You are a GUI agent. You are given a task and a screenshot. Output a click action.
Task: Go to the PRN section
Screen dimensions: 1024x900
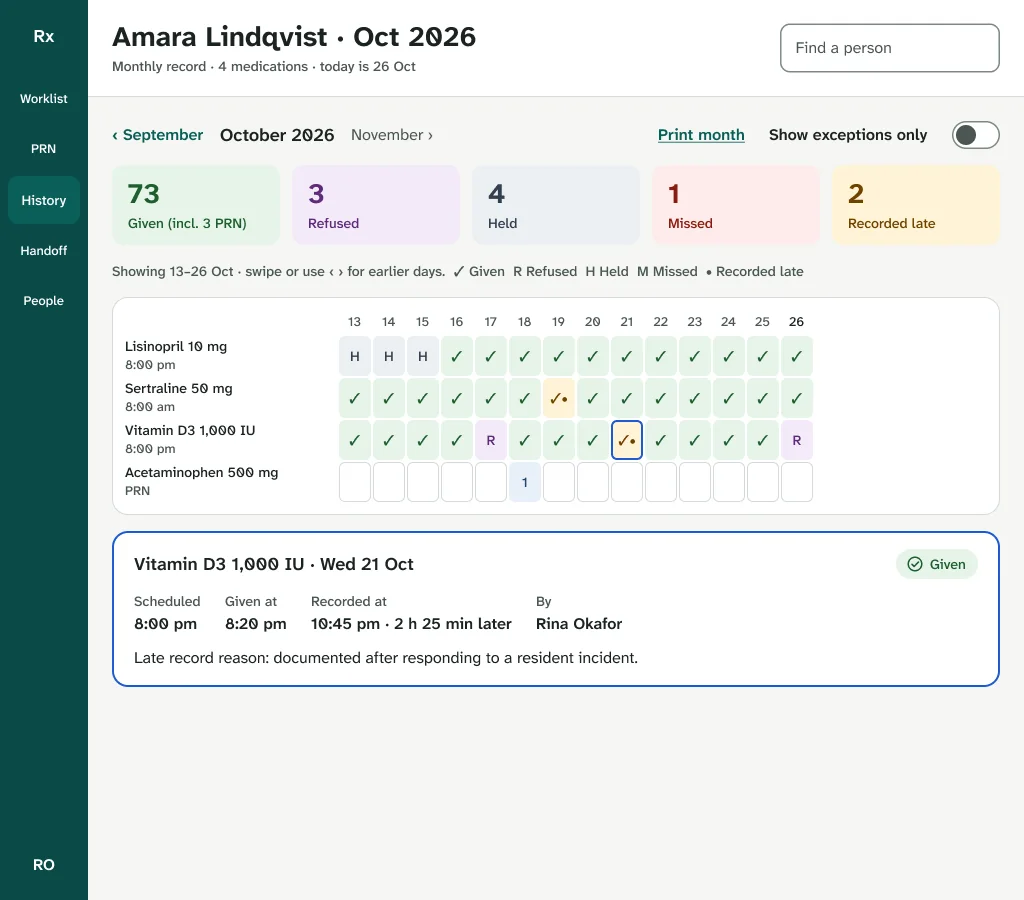point(44,149)
